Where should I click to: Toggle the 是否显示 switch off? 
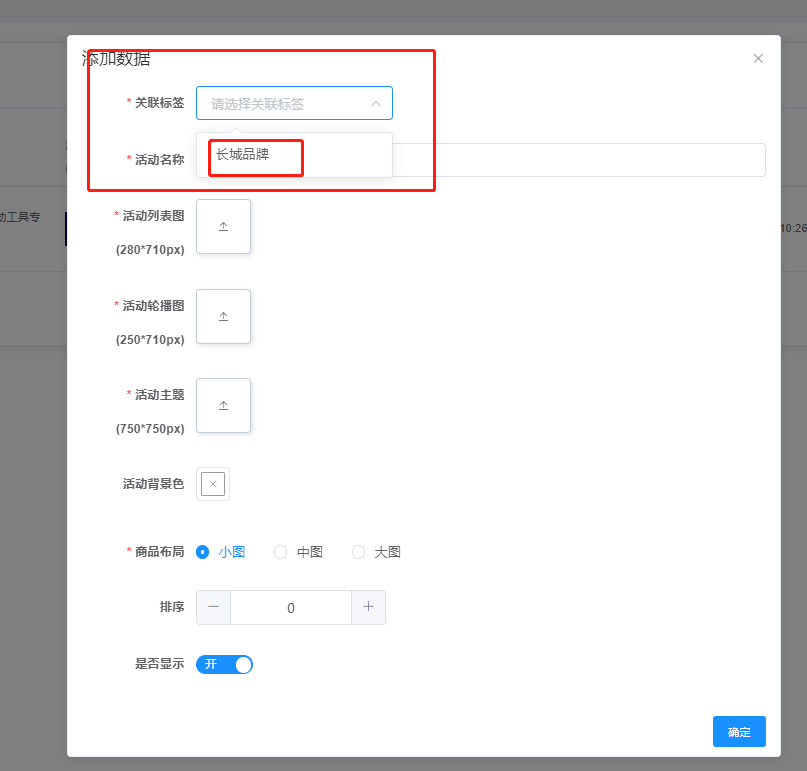pos(224,664)
